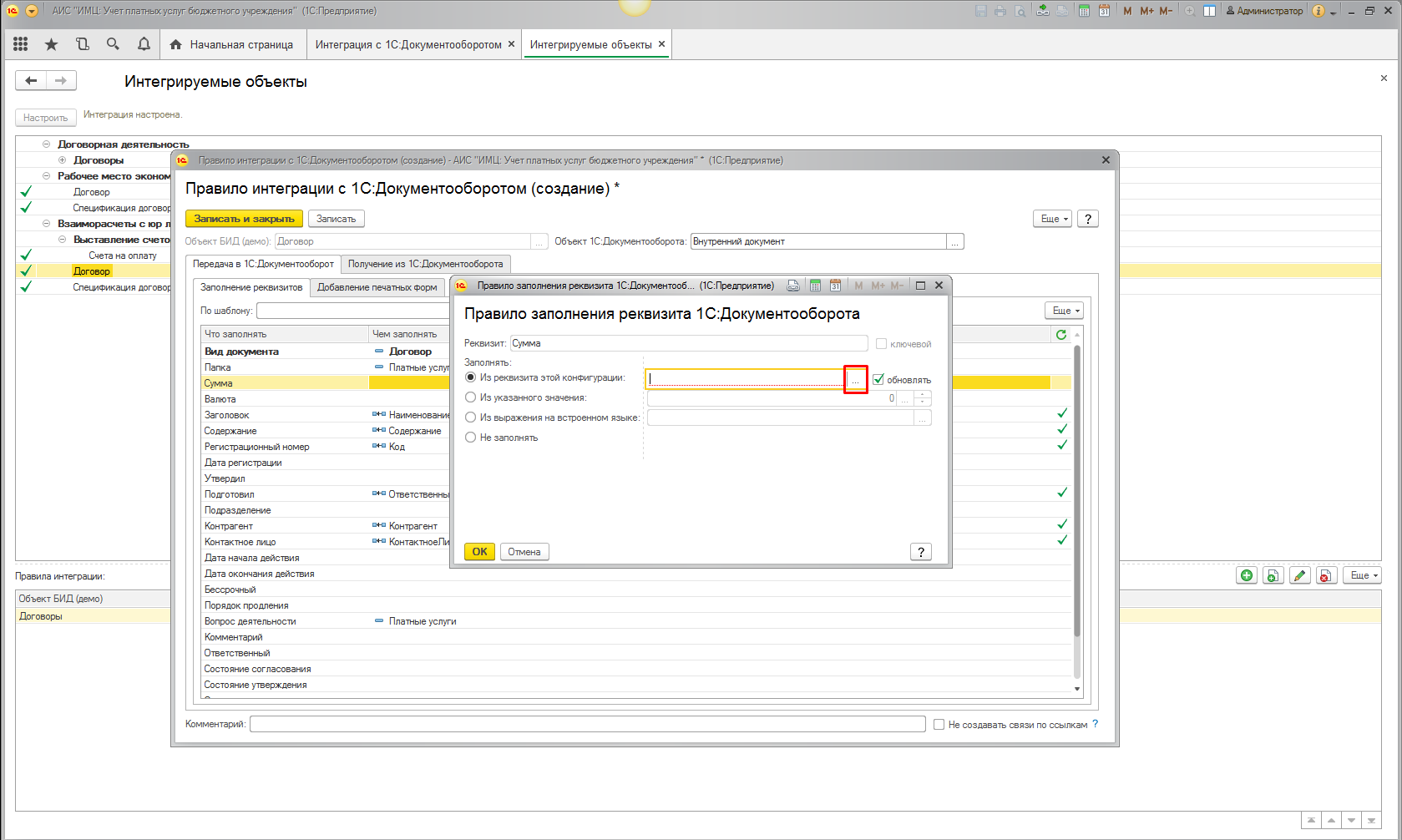Open notifications bell icon
Screen dimensions: 1402x840
[144, 44]
